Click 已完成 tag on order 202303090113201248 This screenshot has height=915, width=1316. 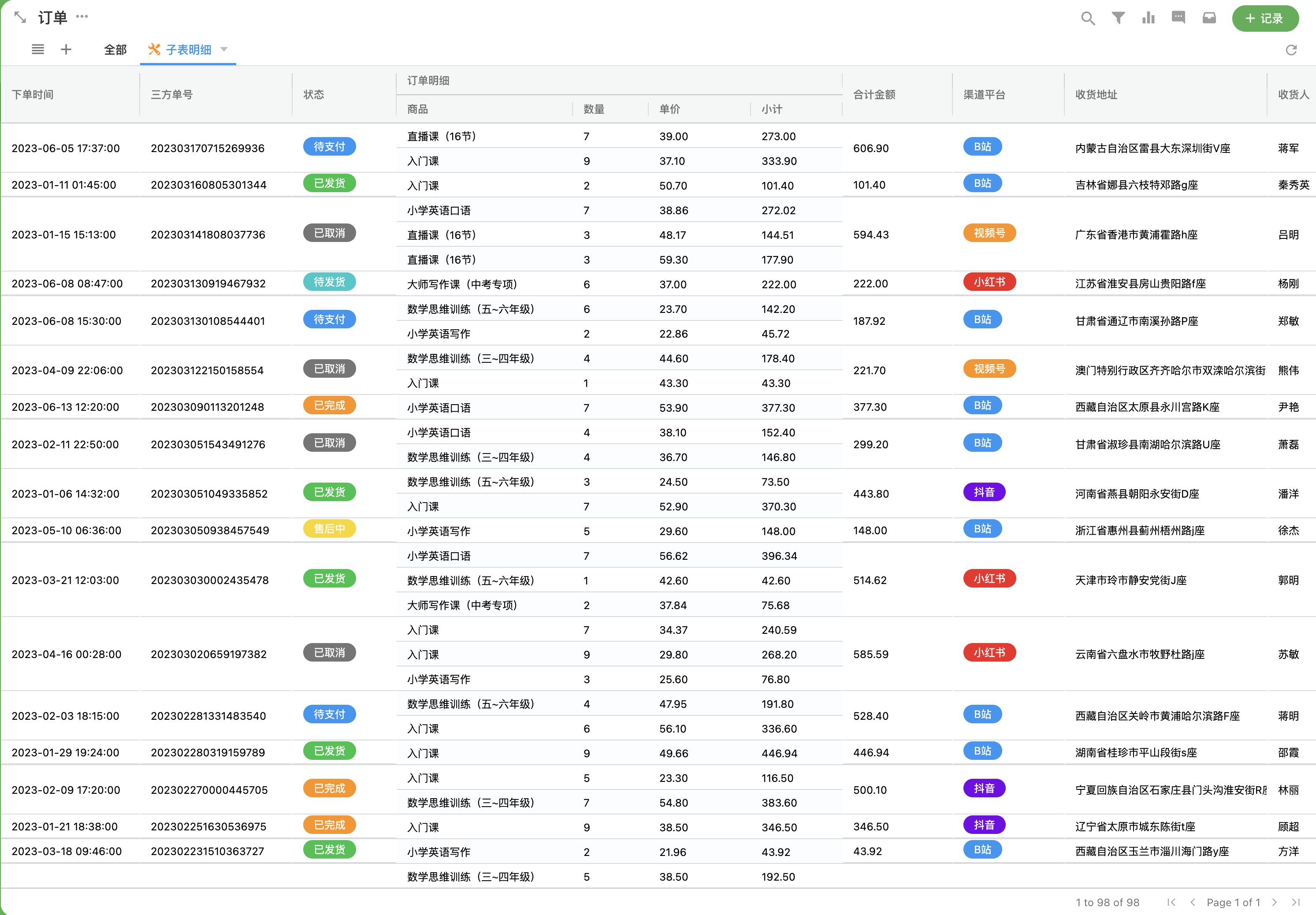[330, 405]
